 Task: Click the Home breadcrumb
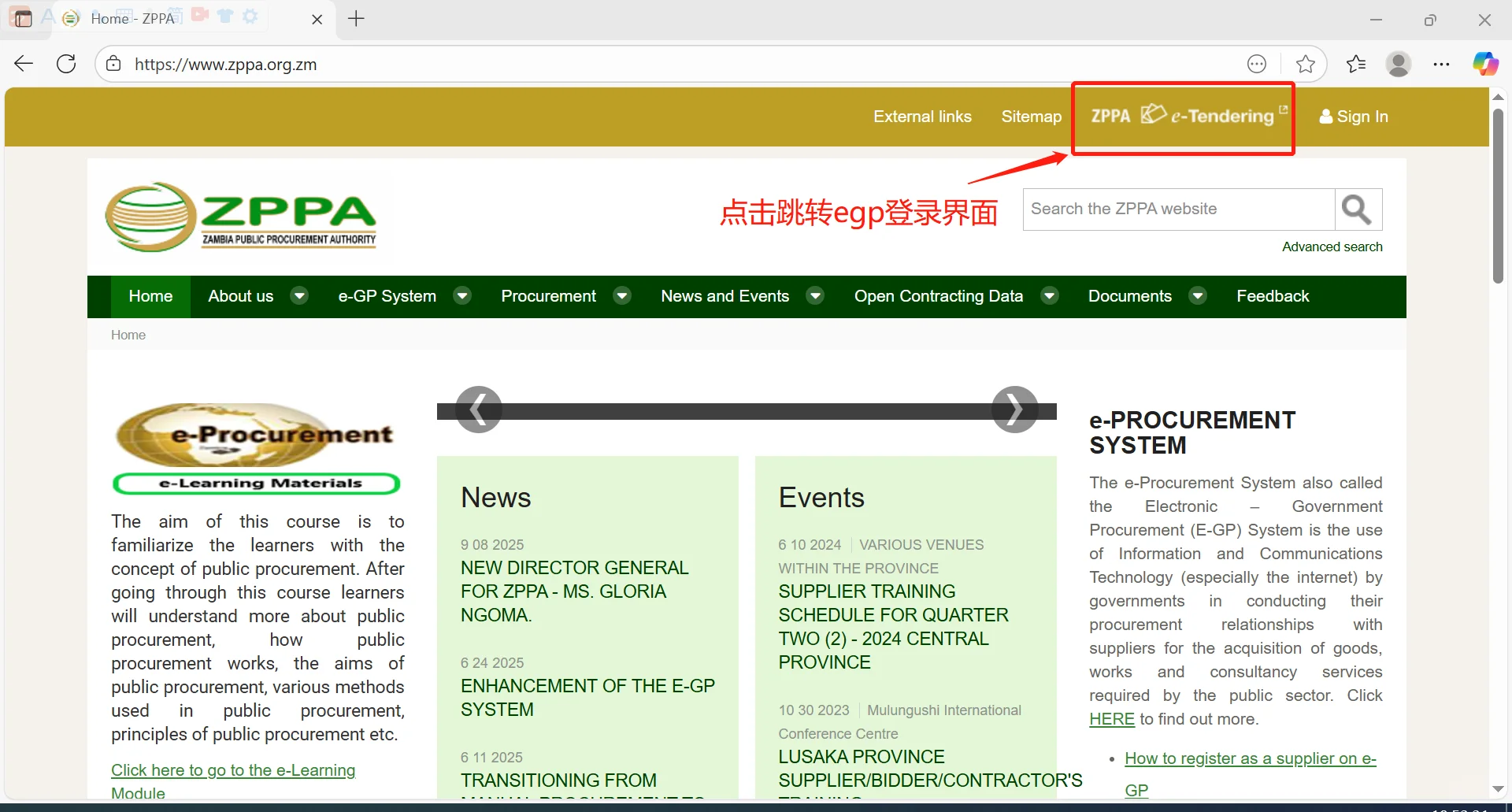click(x=128, y=335)
